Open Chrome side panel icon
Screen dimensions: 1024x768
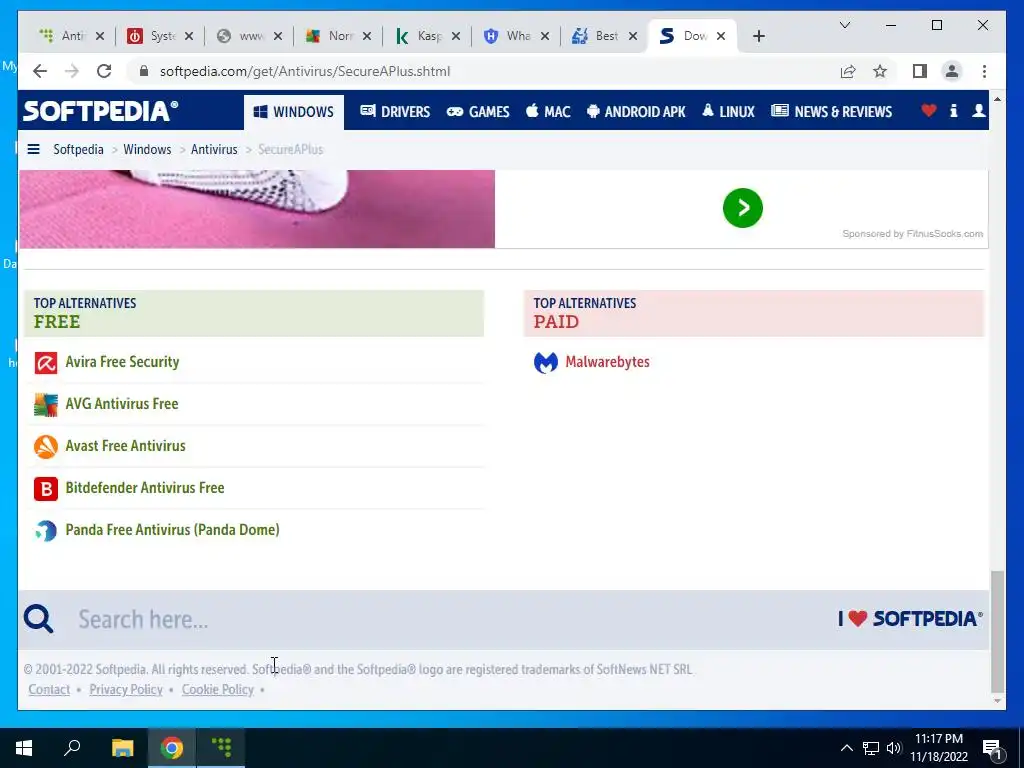click(920, 71)
